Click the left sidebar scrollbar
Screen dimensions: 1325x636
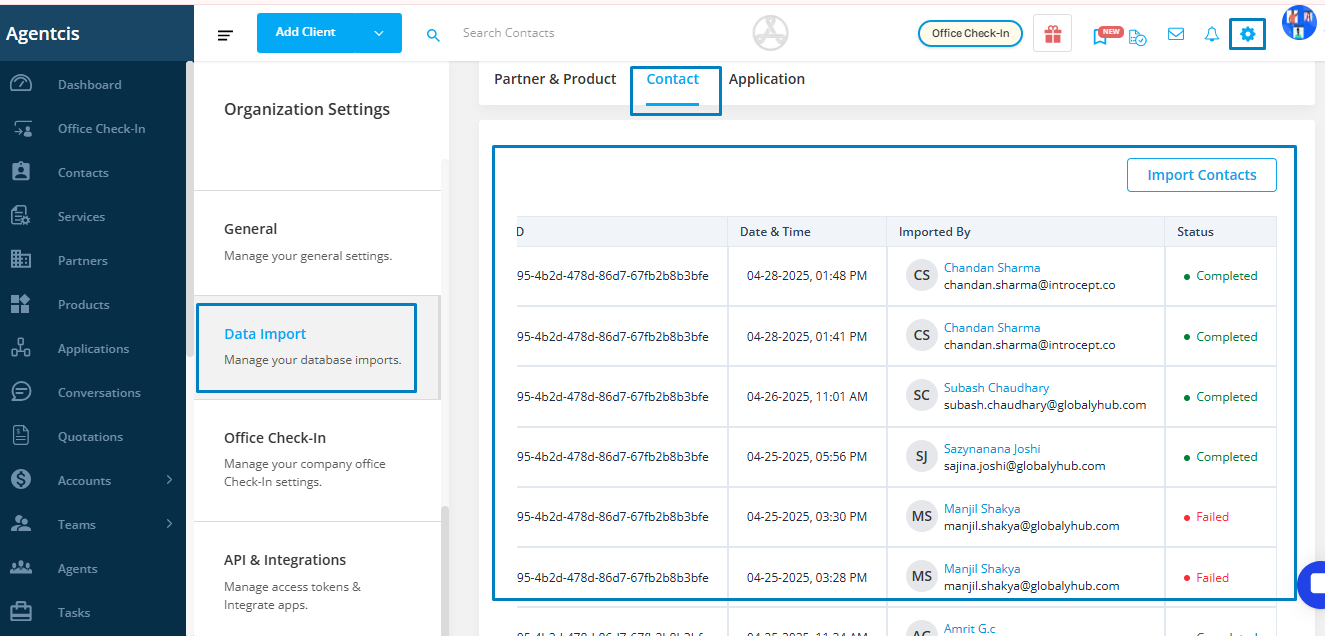pos(189,210)
